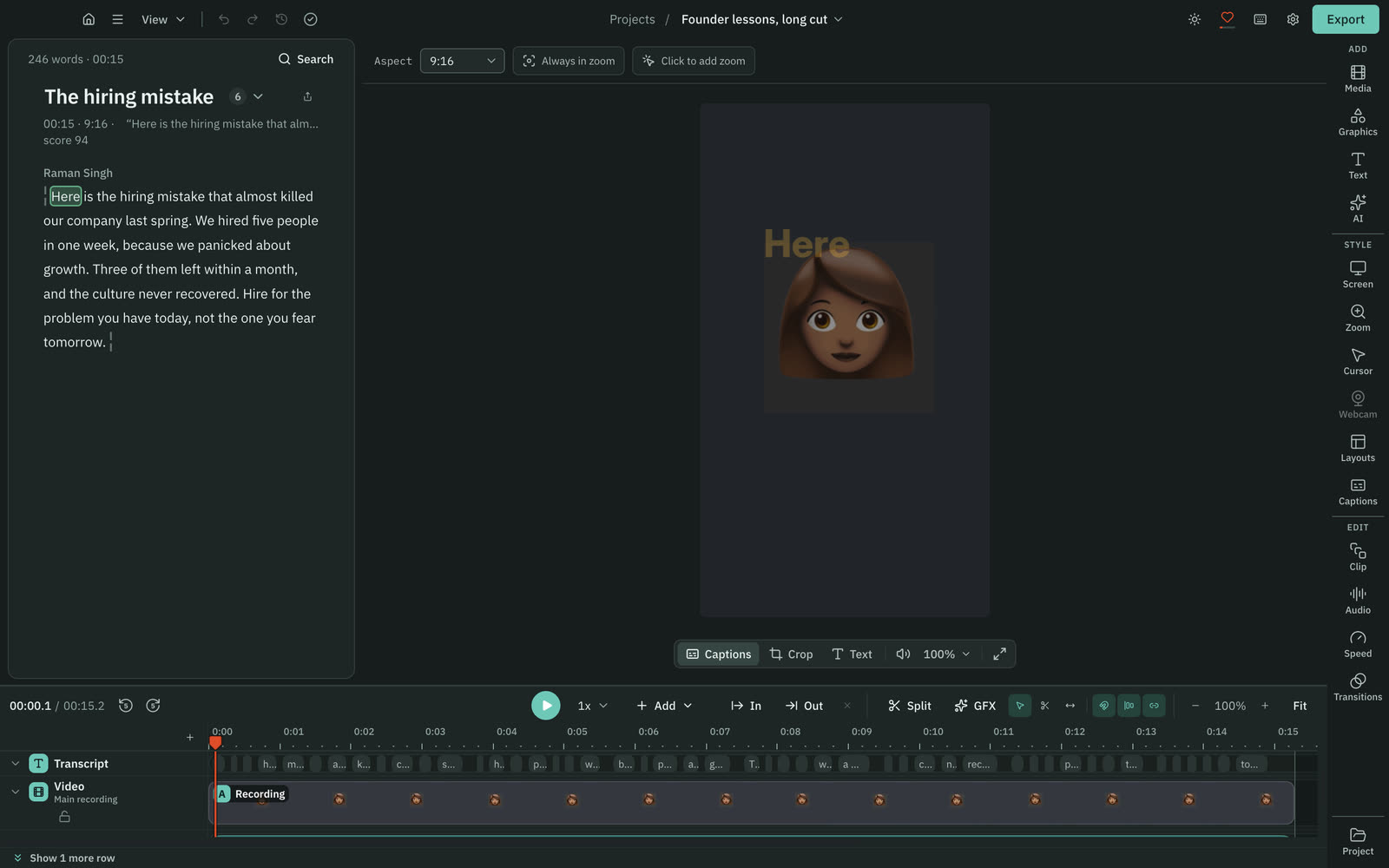Collapse the Video track
This screenshot has height=868, width=1389.
point(15,792)
